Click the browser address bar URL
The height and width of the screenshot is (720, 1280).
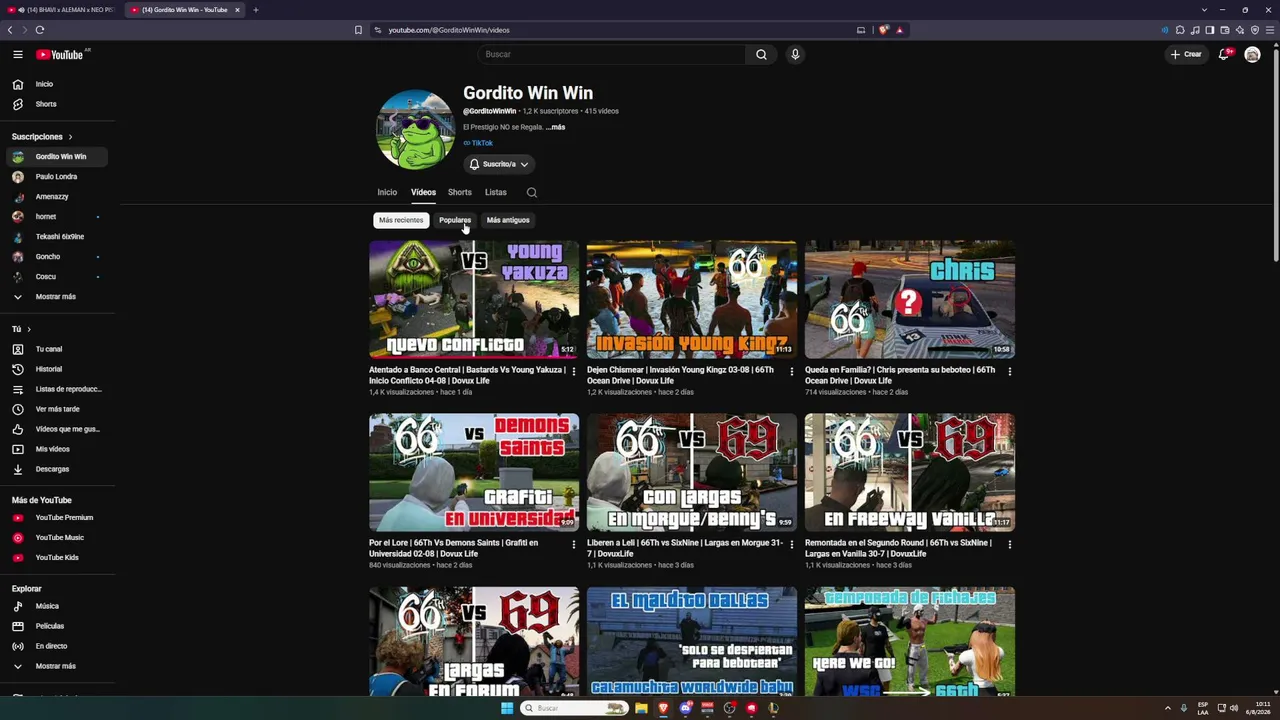point(449,30)
